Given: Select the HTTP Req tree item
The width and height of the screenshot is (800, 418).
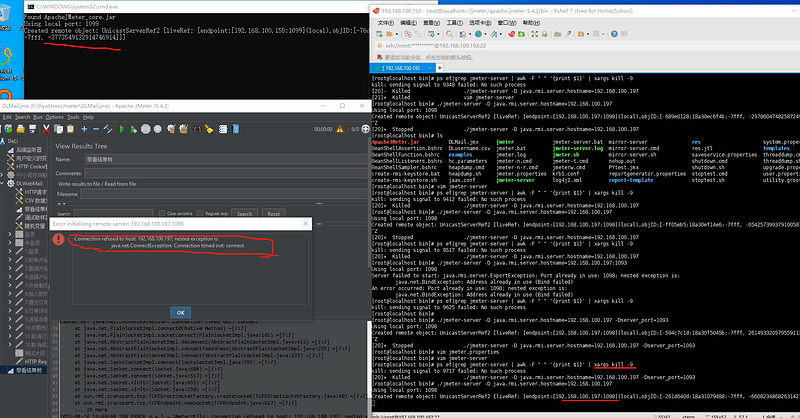Looking at the screenshot, I should coord(35,361).
